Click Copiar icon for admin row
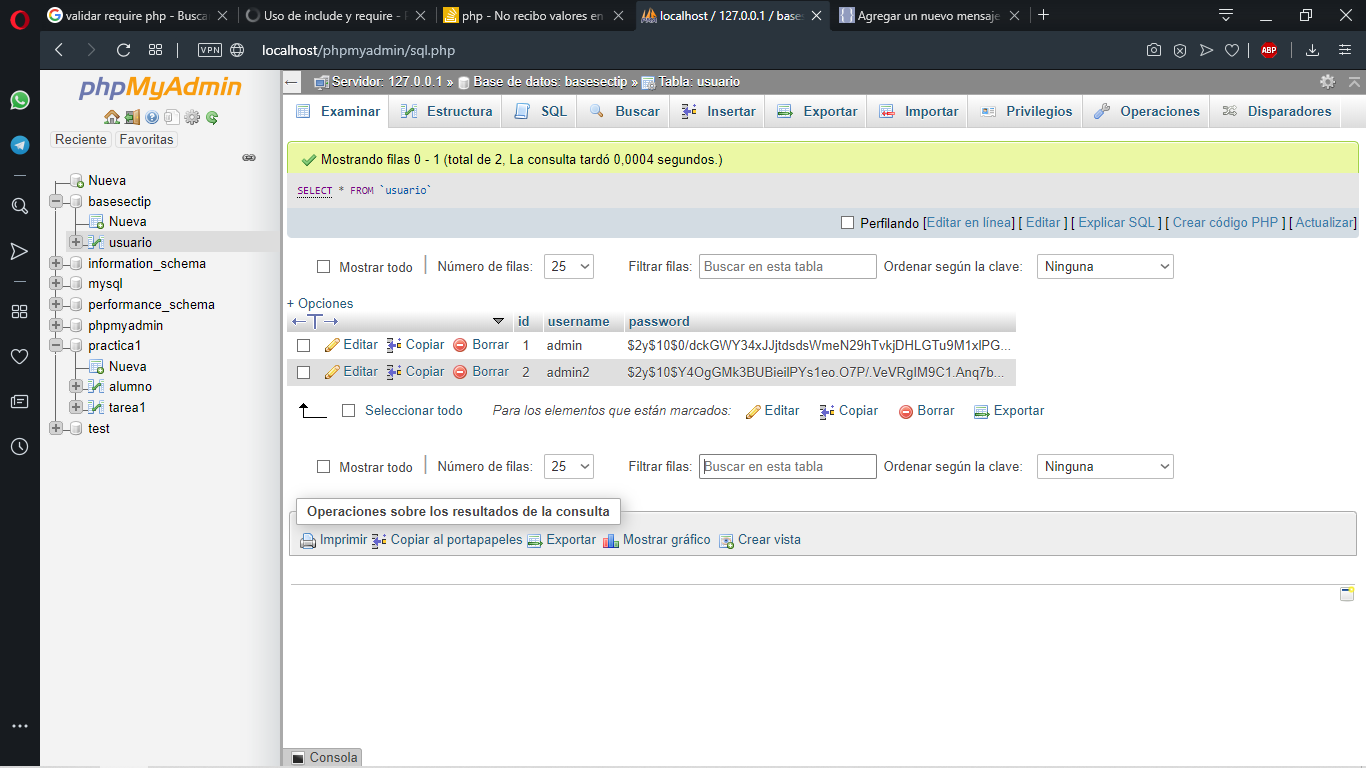This screenshot has width=1366, height=768. [x=394, y=345]
